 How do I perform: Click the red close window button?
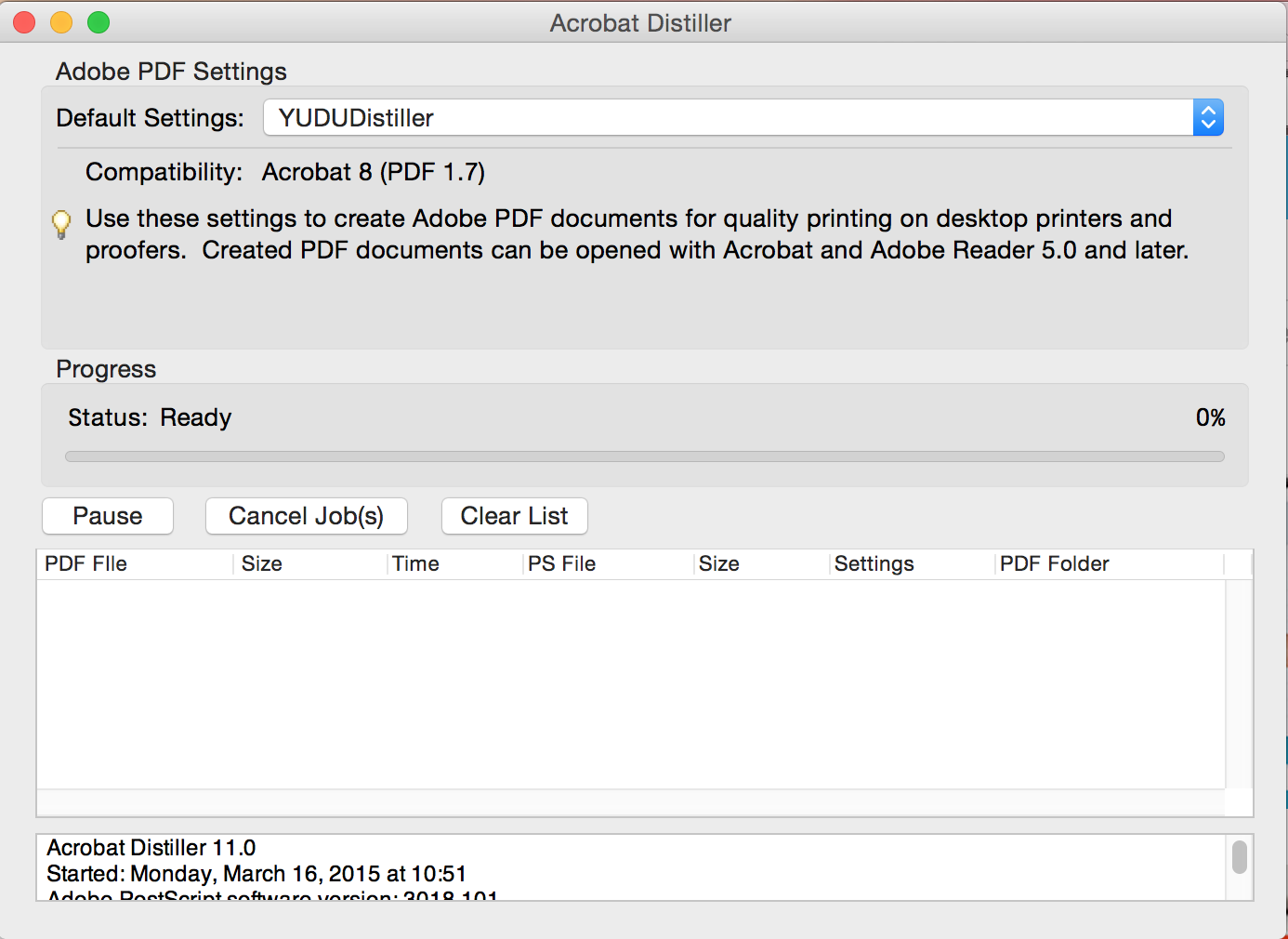(24, 22)
